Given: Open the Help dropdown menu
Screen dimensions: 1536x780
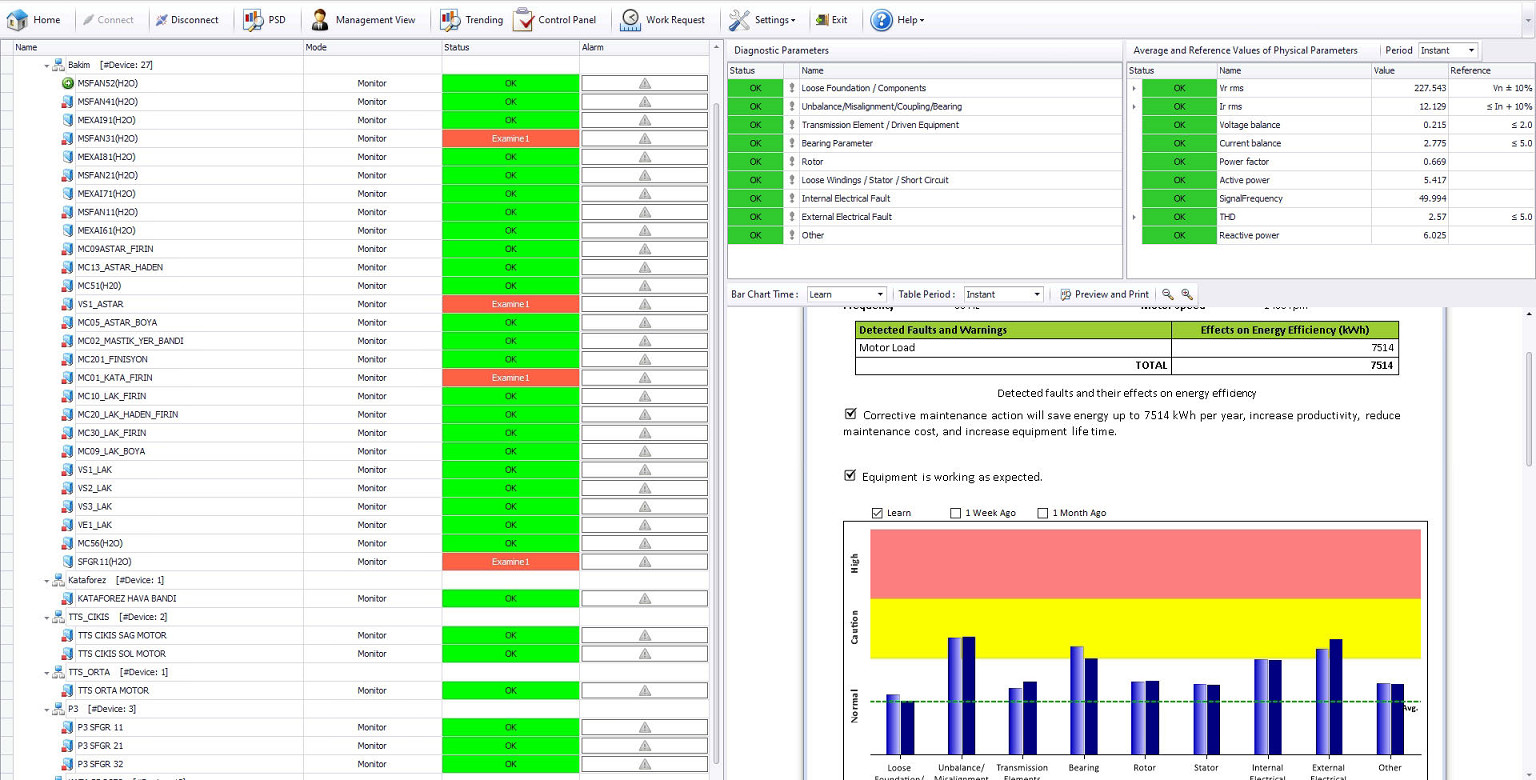Looking at the screenshot, I should (897, 19).
